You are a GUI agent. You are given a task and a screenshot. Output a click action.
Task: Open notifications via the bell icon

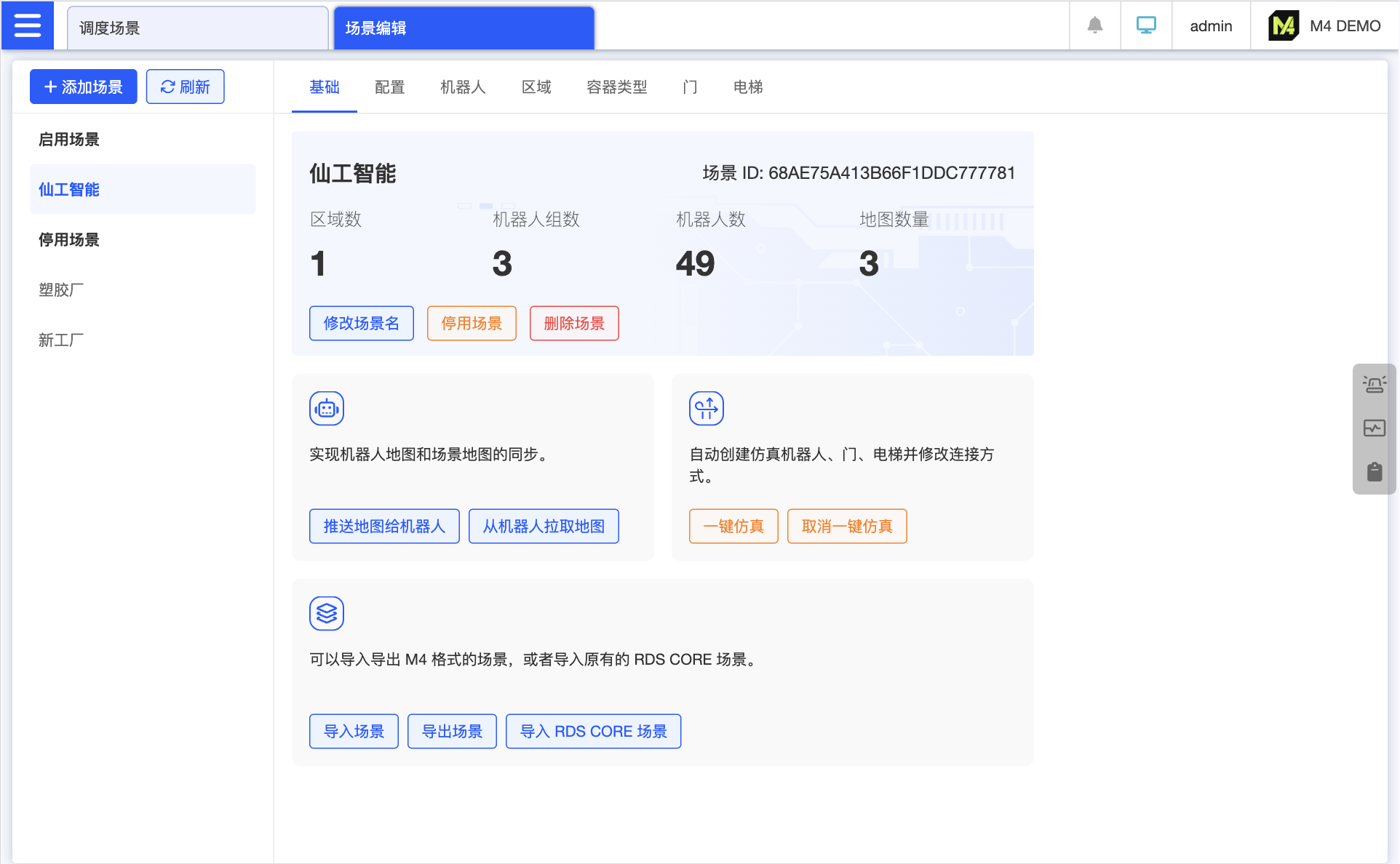point(1094,25)
